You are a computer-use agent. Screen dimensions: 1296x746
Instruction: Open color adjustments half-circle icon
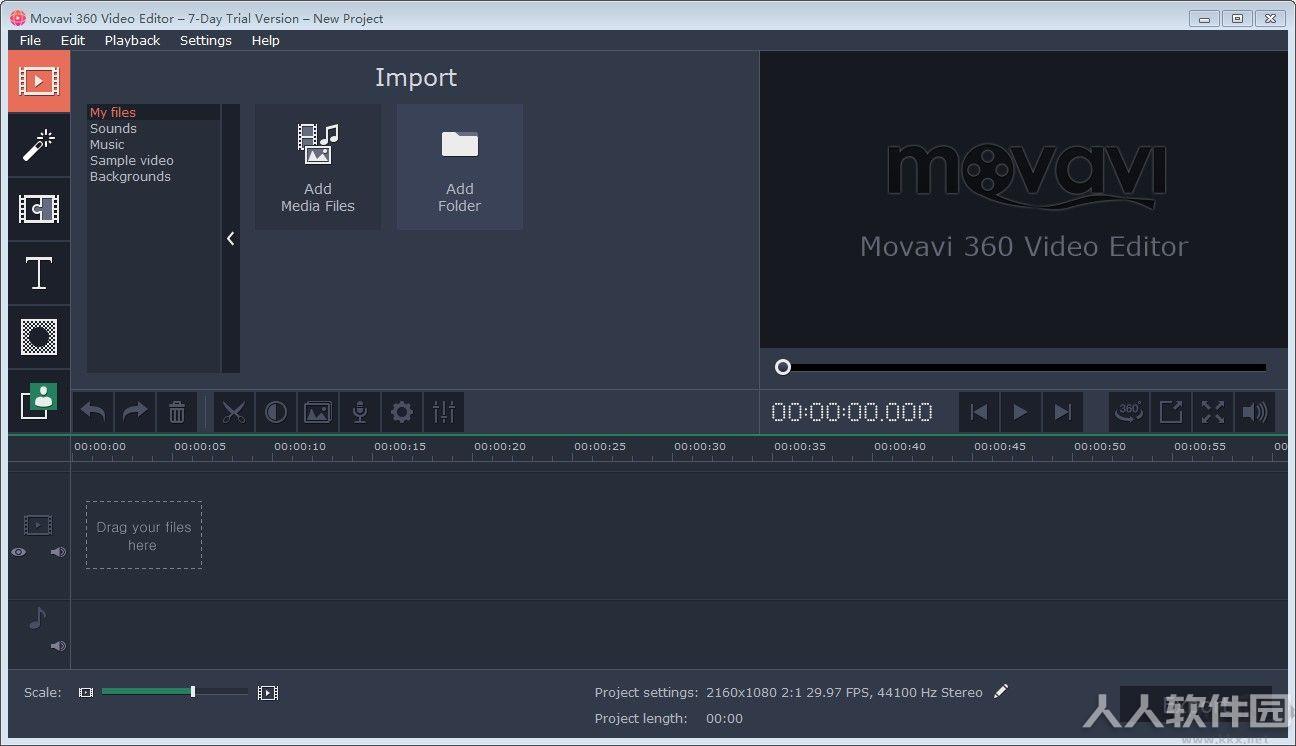(x=276, y=412)
